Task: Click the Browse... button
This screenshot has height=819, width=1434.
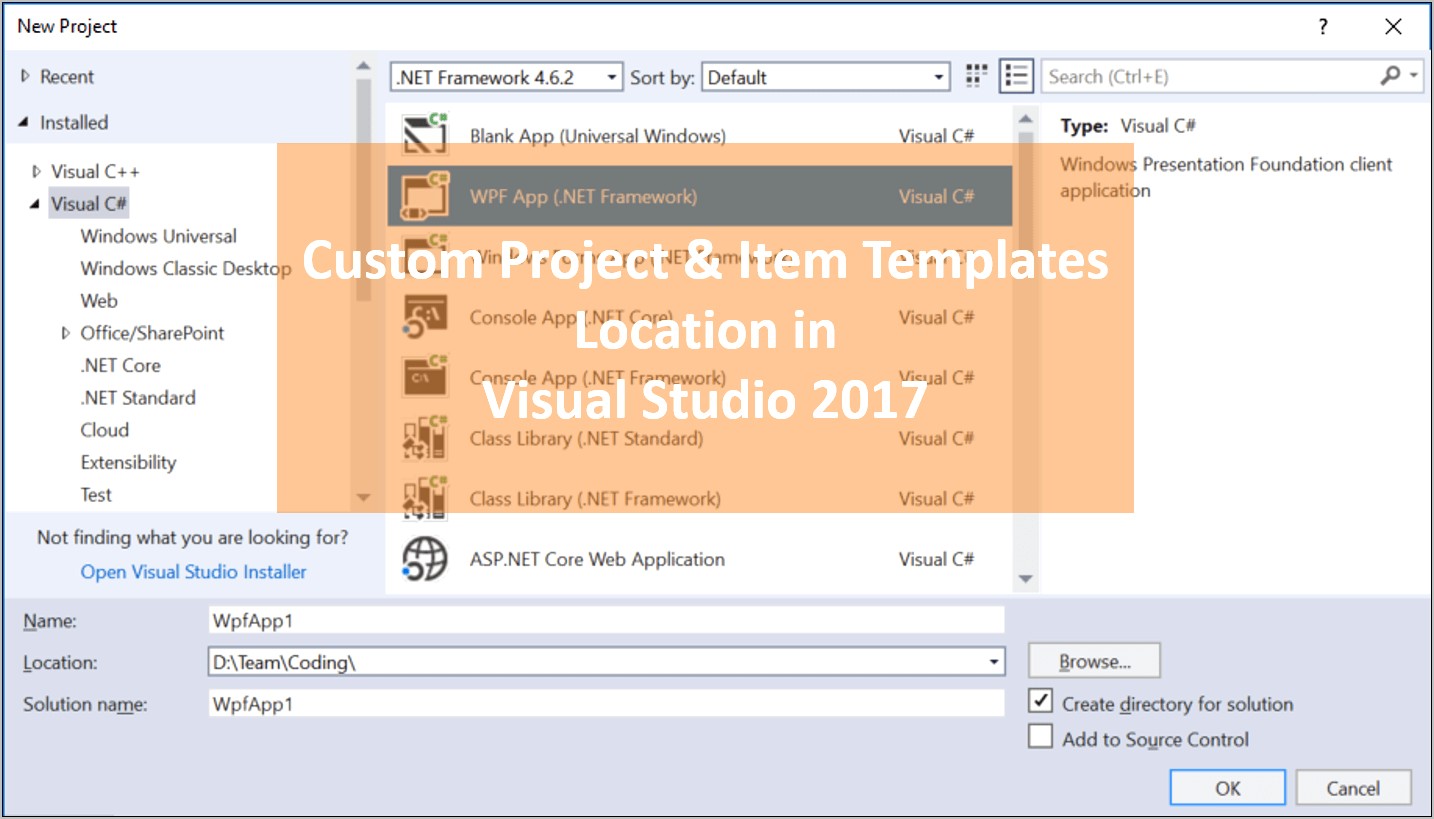Action: pyautogui.click(x=1095, y=661)
